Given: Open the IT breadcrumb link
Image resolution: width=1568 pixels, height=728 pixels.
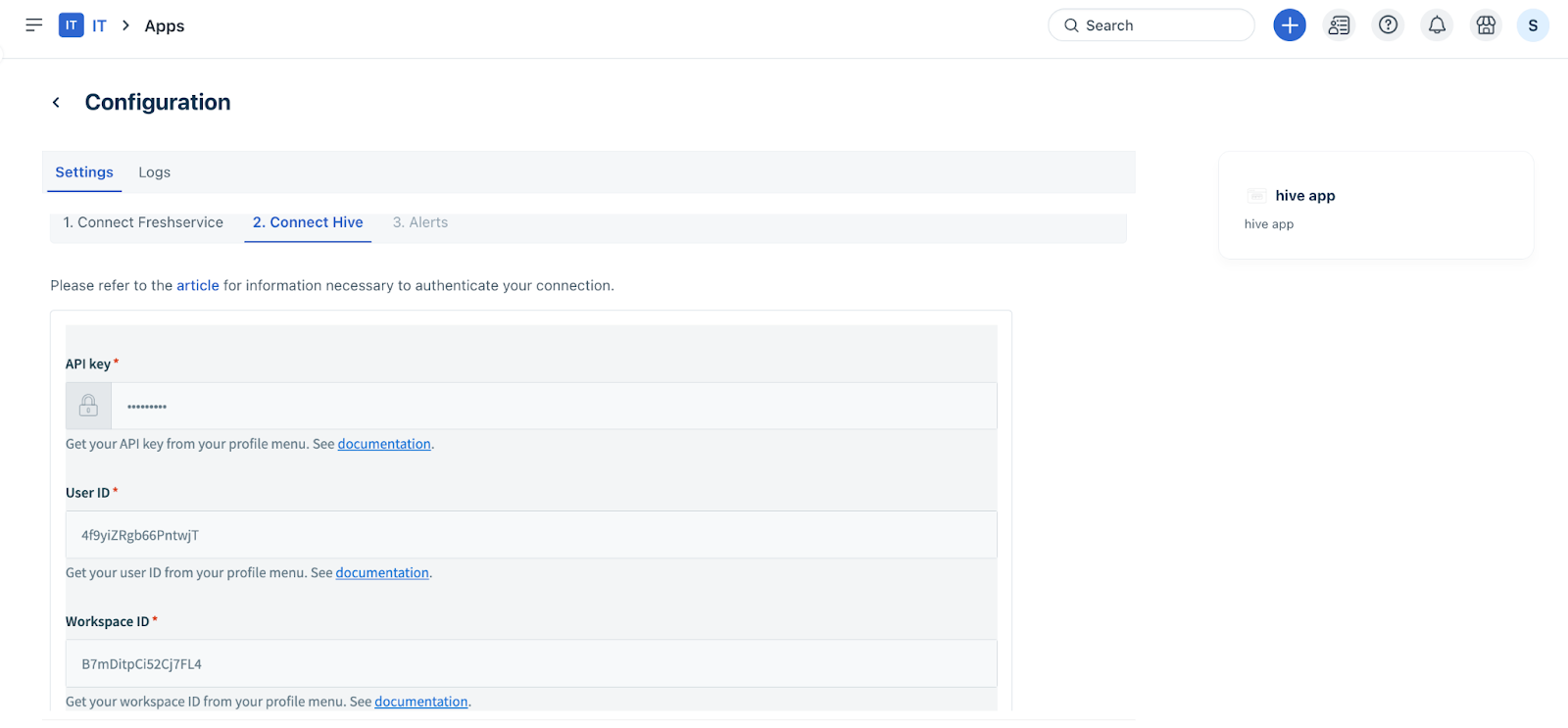Looking at the screenshot, I should pyautogui.click(x=99, y=25).
